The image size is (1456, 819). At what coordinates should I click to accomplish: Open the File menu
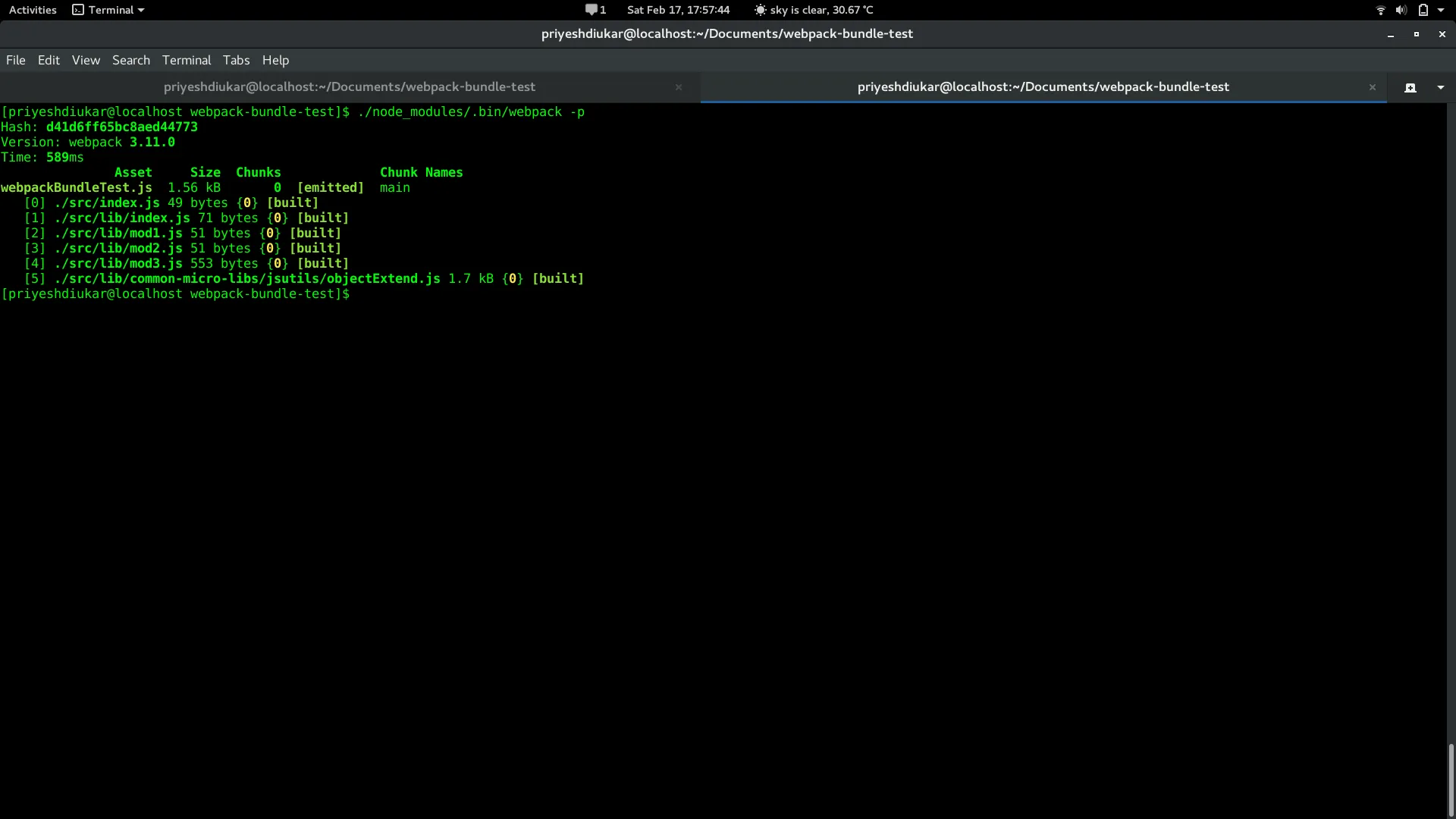click(16, 60)
